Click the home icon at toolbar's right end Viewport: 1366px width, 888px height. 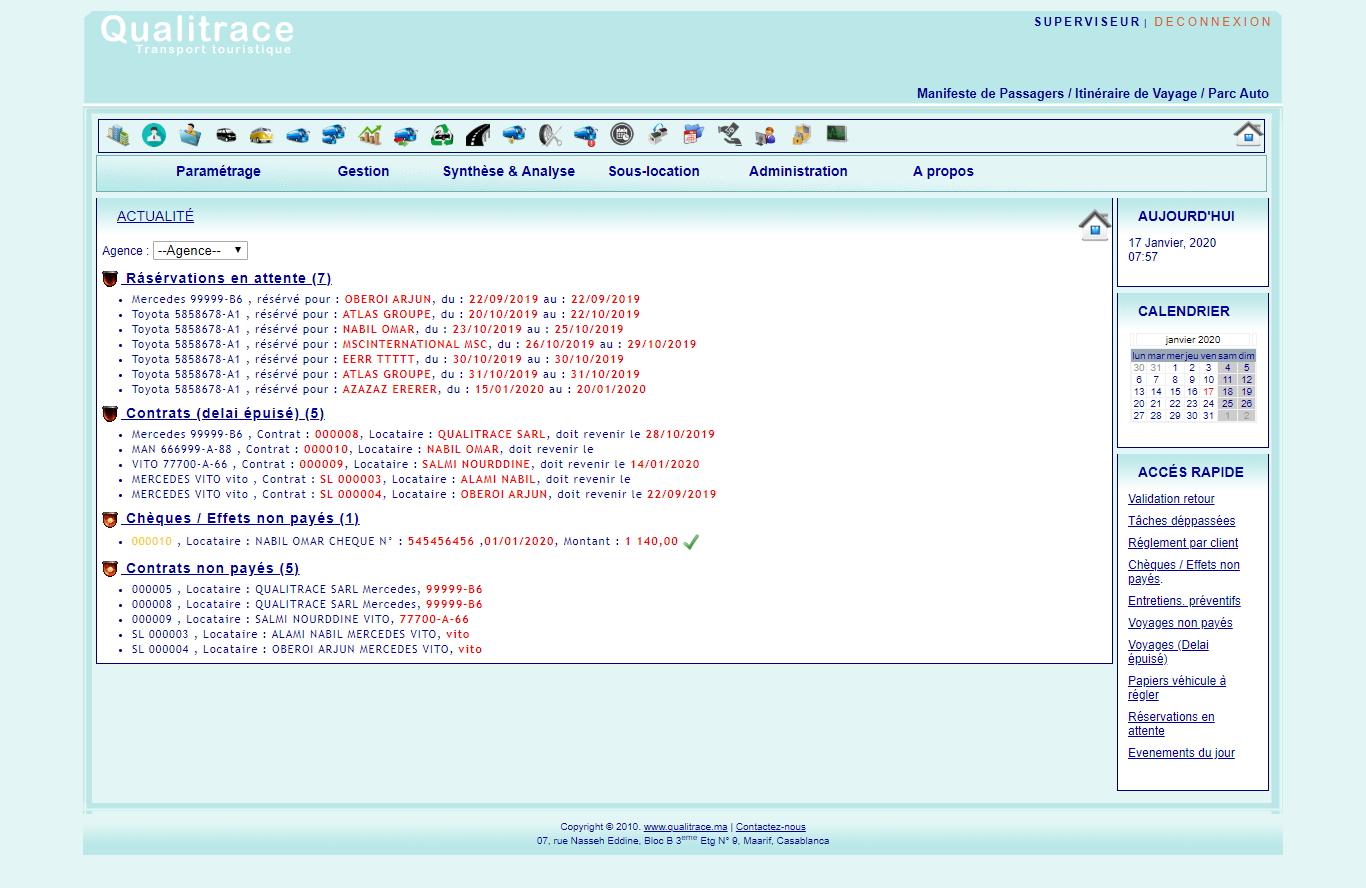tap(1248, 134)
